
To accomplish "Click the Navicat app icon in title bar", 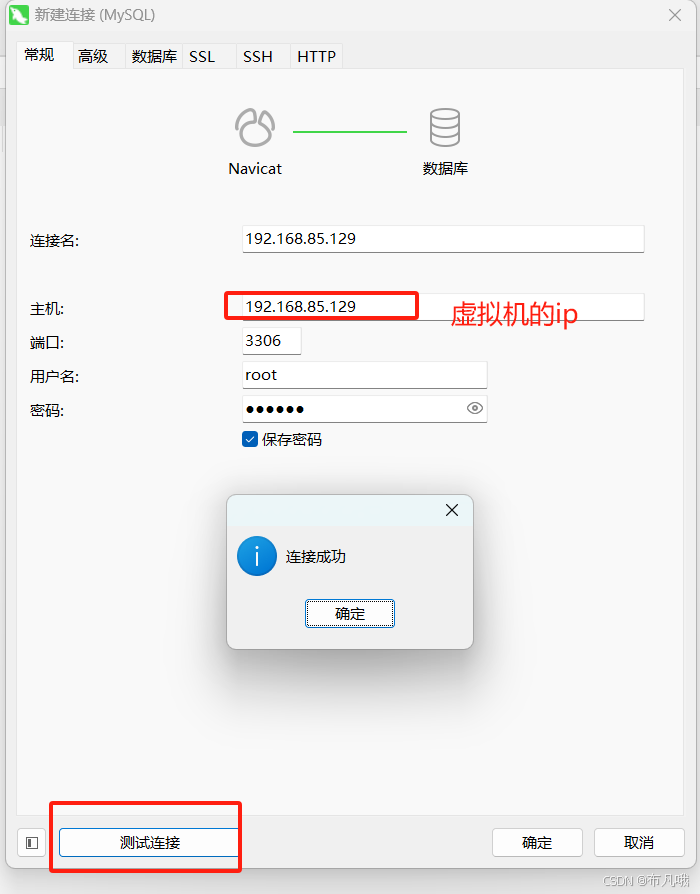I will pos(19,15).
